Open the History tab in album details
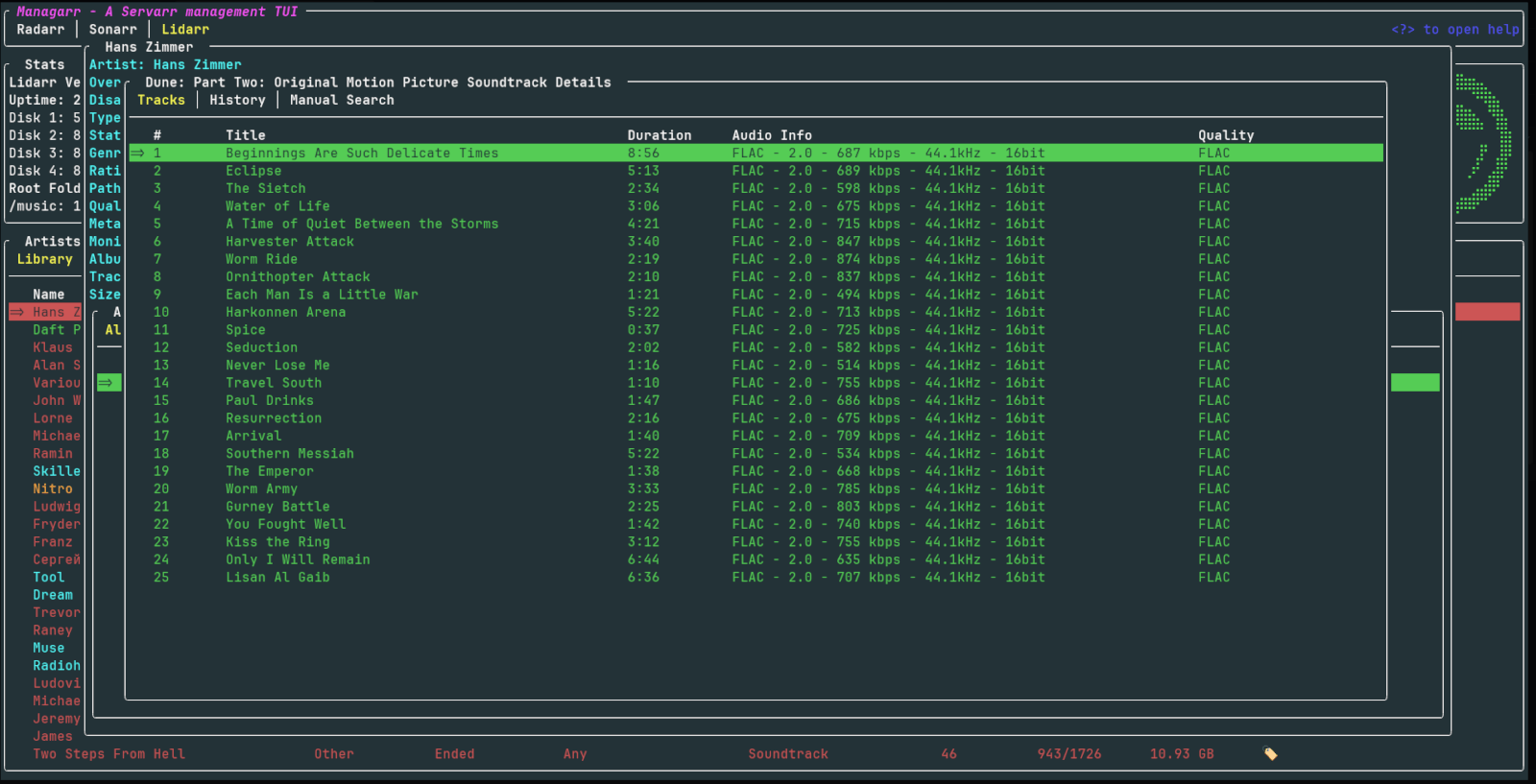 click(x=237, y=100)
